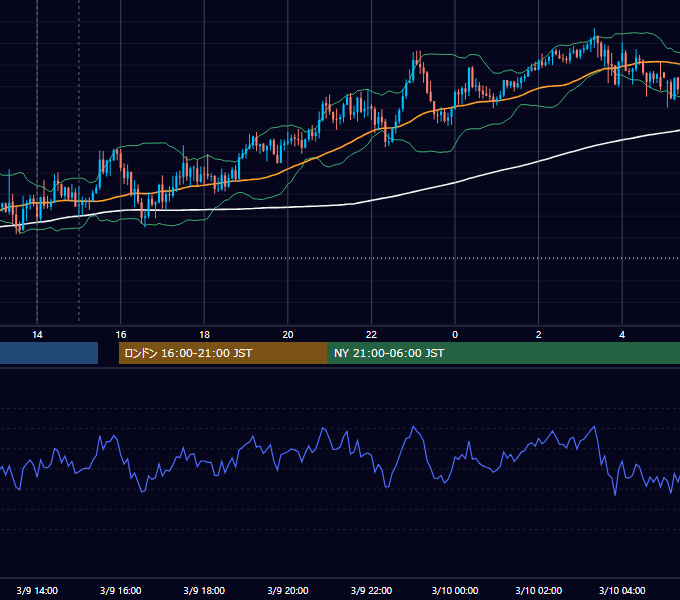680x600 pixels.
Task: Click the 20 hour label on the price chart axis
Action: pos(288,335)
